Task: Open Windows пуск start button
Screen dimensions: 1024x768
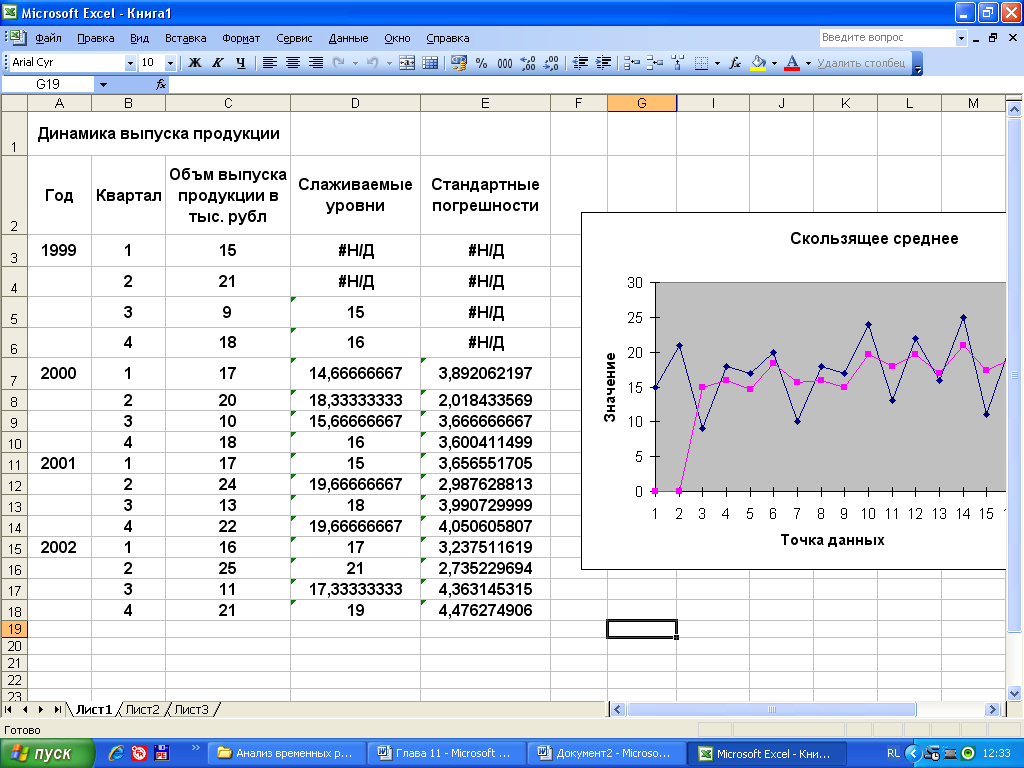Action: (x=47, y=754)
